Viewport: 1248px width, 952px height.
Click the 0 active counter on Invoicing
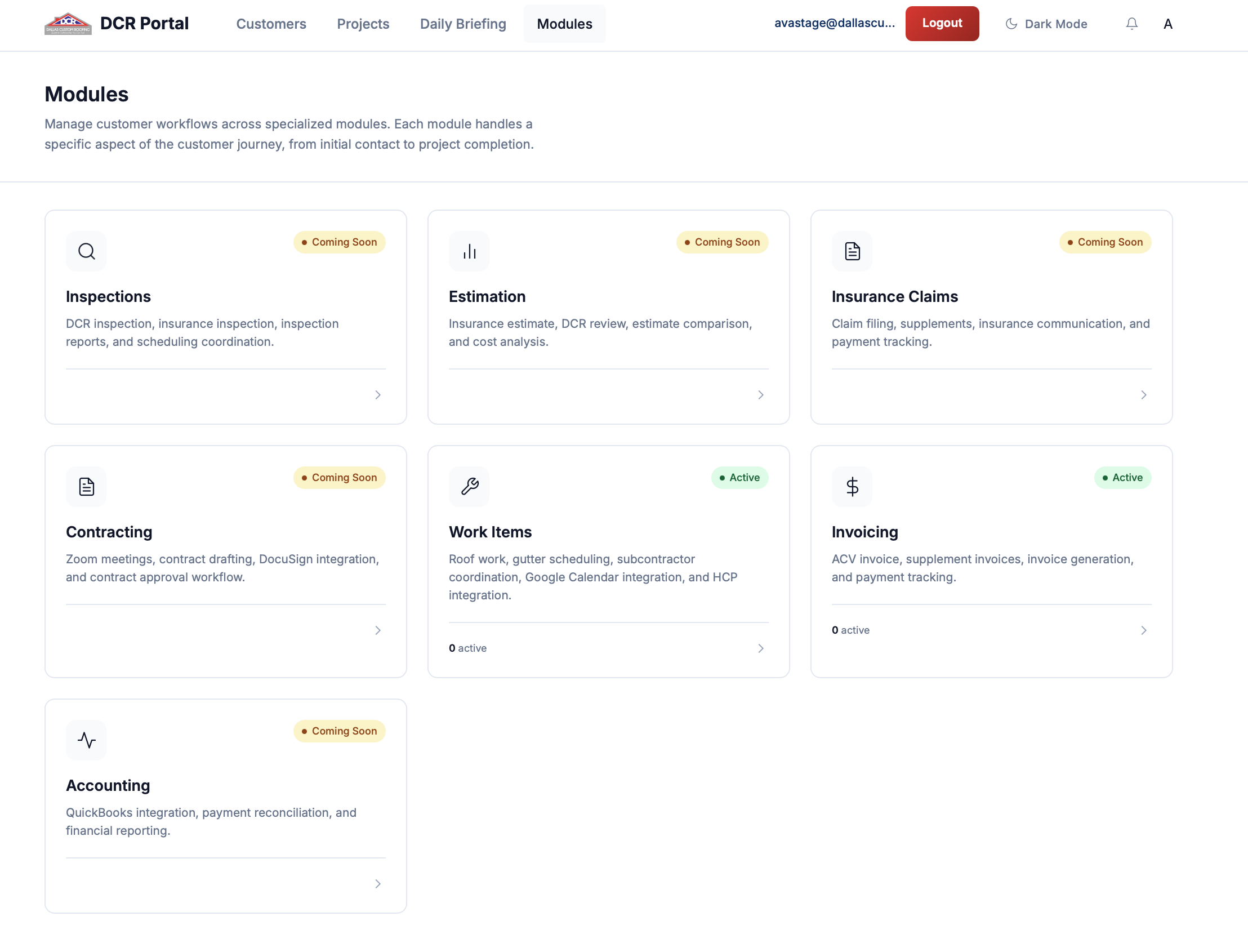[x=850, y=630]
